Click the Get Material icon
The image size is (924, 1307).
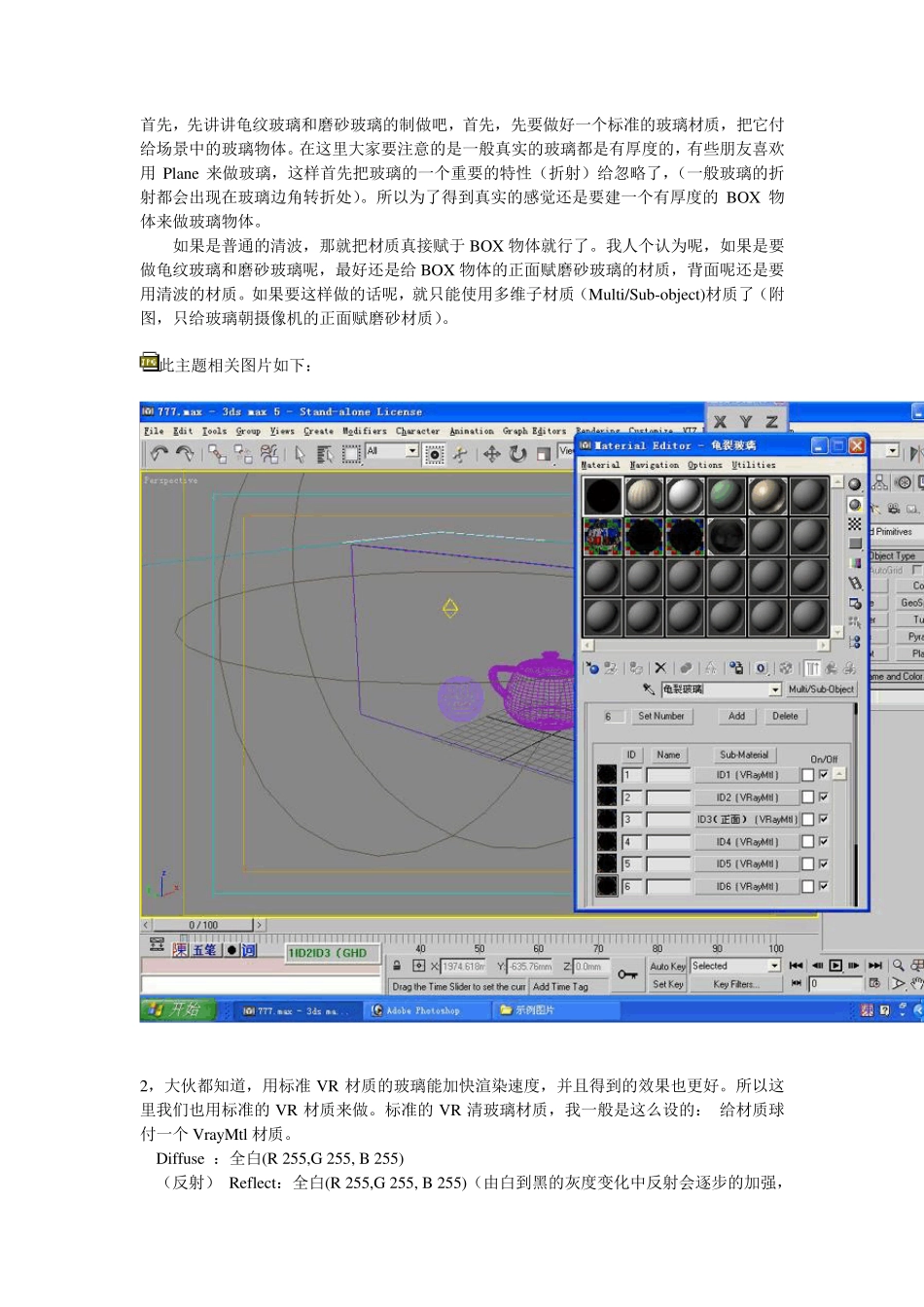(591, 668)
